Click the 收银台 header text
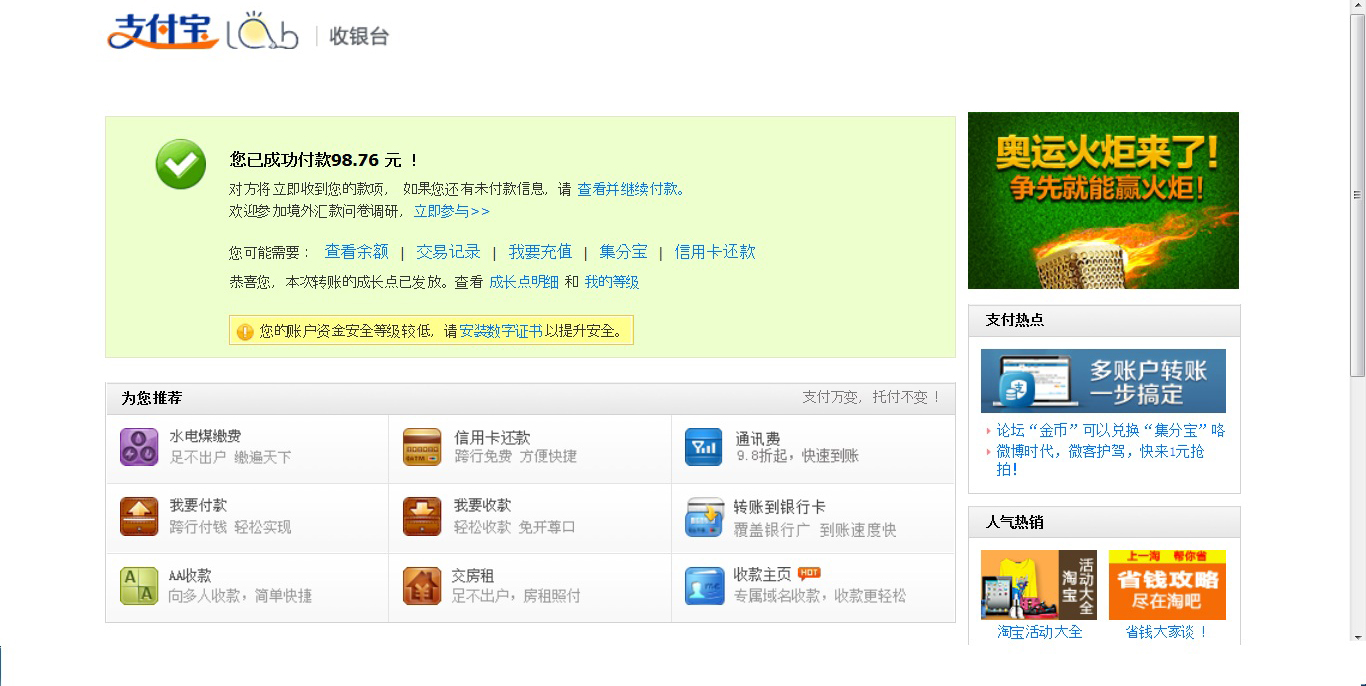This screenshot has width=1366, height=686. pos(359,36)
